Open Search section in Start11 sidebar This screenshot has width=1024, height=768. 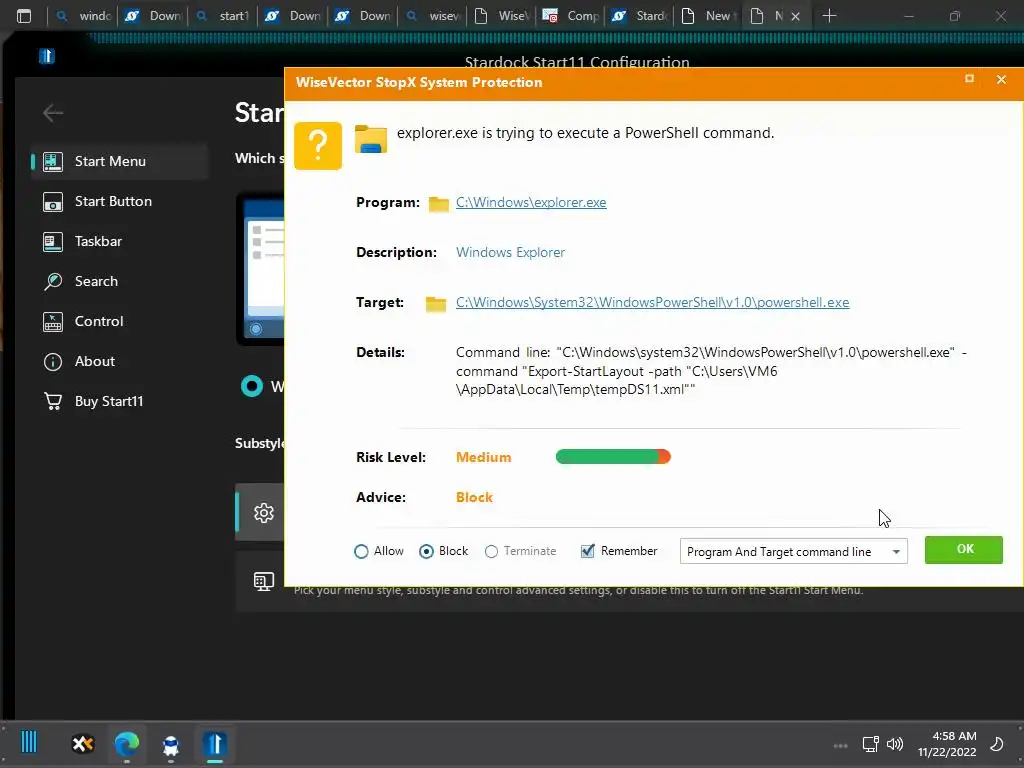pos(120,281)
